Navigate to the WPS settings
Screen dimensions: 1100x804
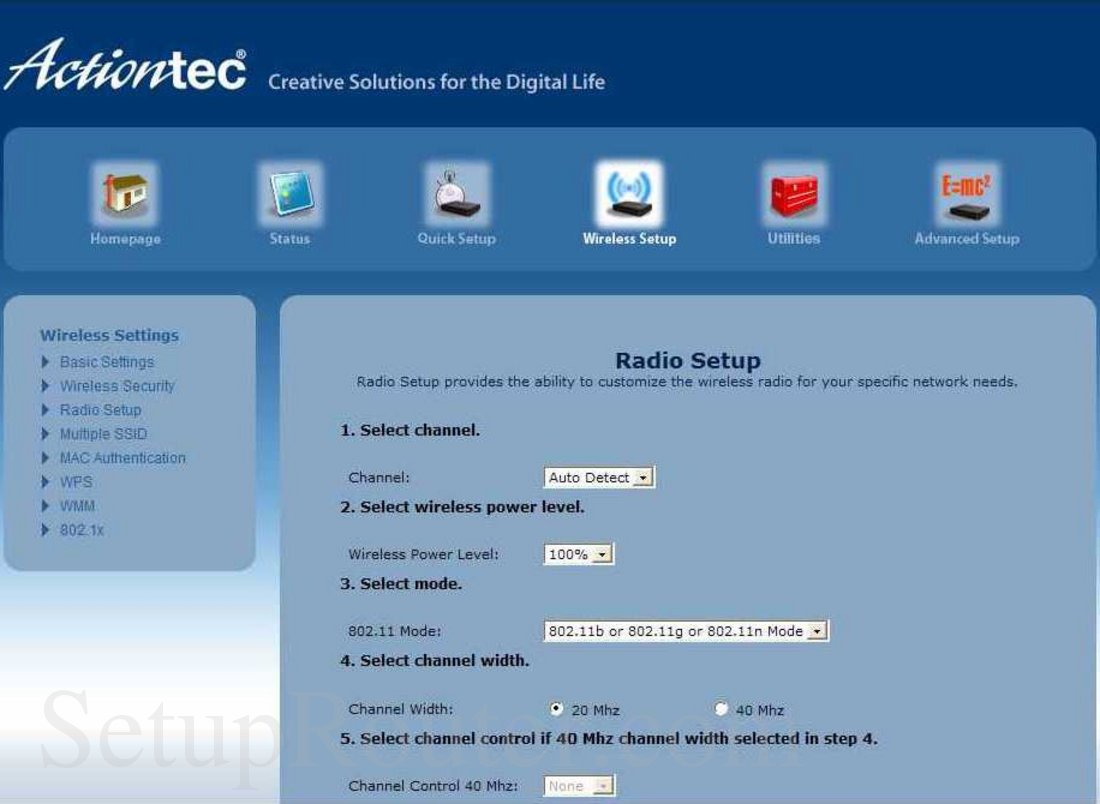(x=77, y=482)
